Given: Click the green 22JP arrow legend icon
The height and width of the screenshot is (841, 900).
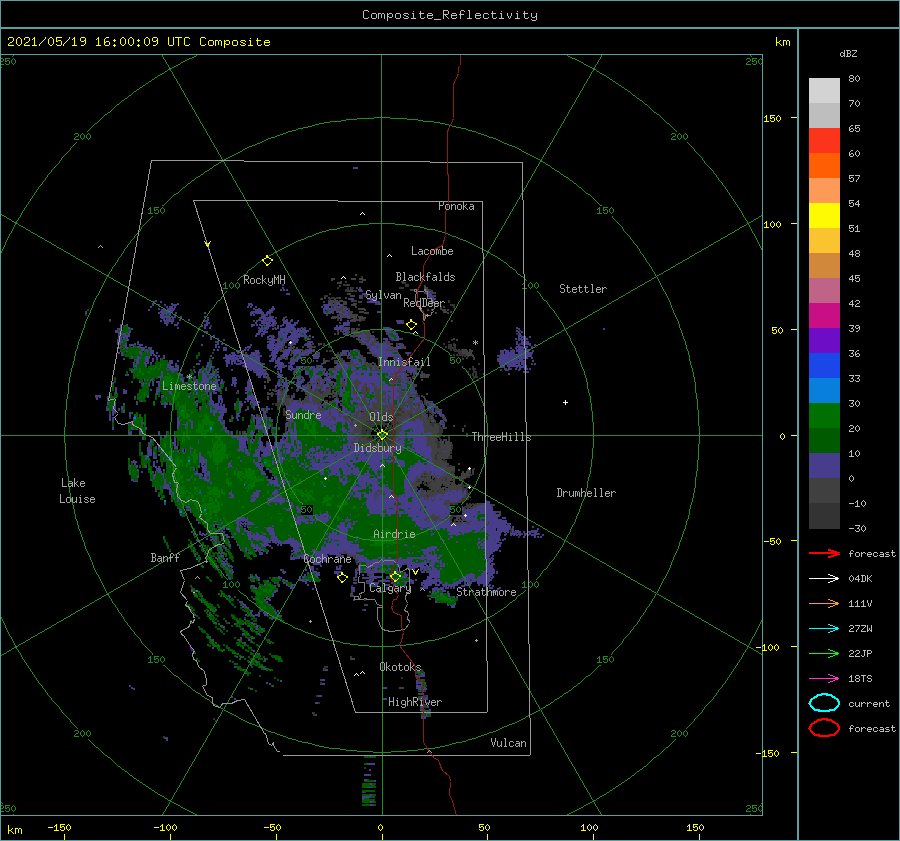Looking at the screenshot, I should pos(824,653).
